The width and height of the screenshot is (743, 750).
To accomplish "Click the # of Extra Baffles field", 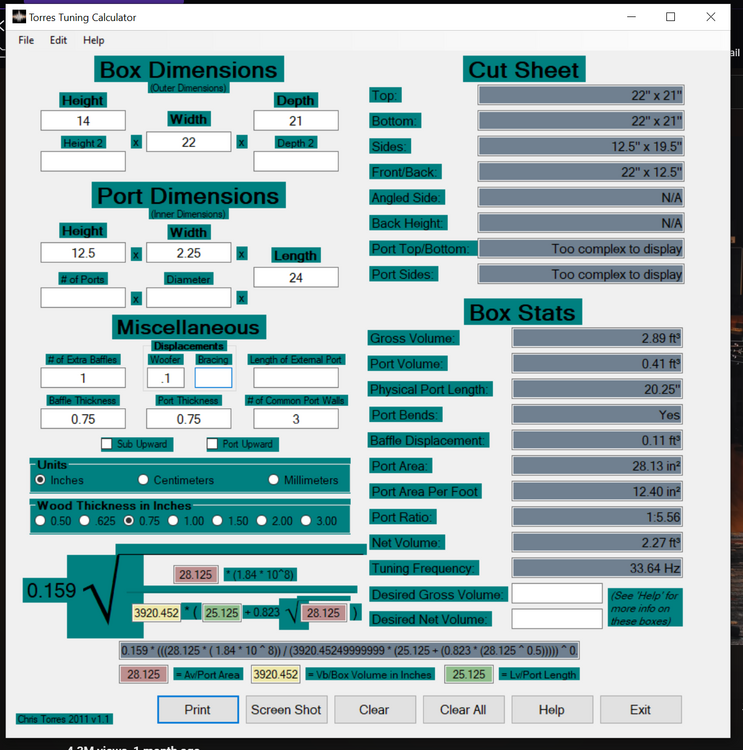I will (83, 378).
